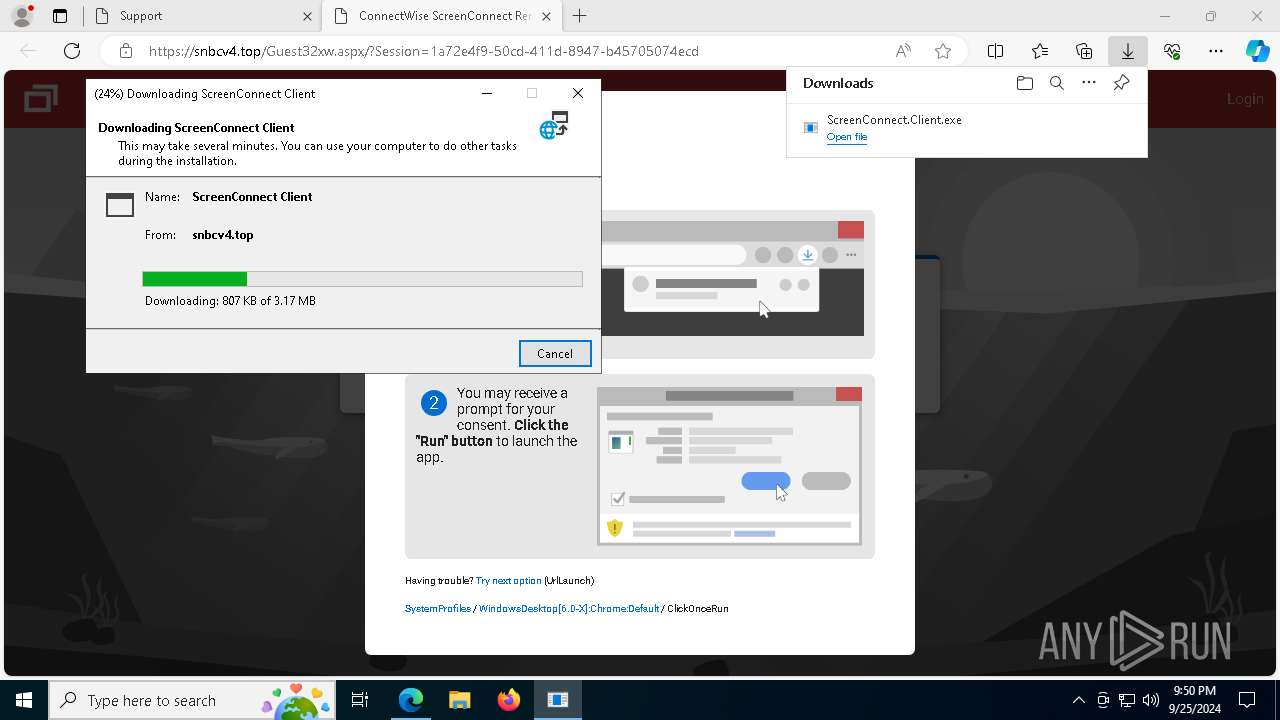Pin the Downloads panel
1280x720 pixels.
(x=1122, y=83)
